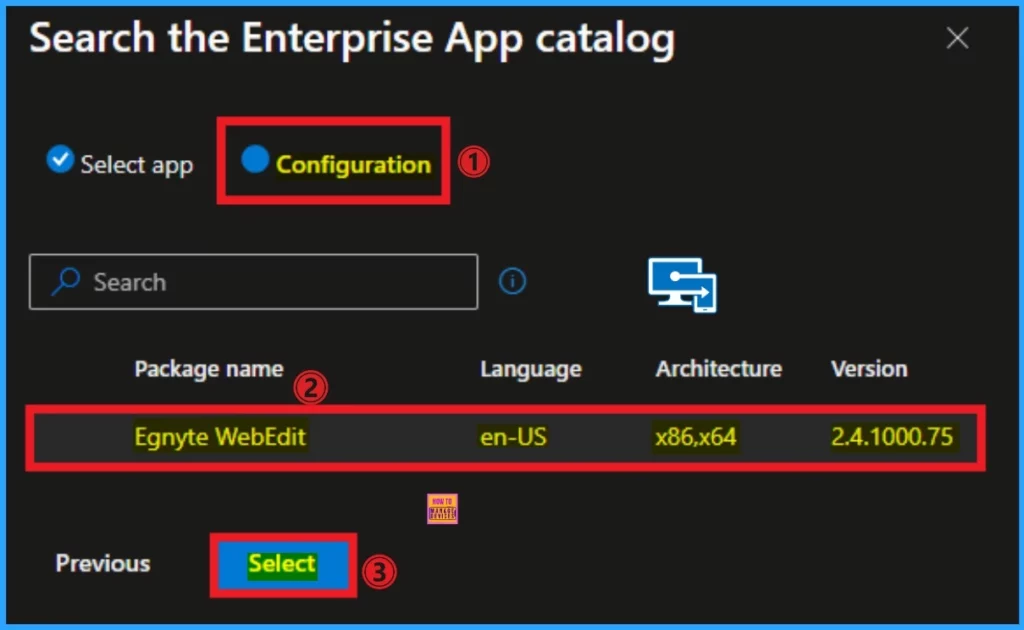
Task: Click the remote desktop devices icon
Action: (x=682, y=285)
